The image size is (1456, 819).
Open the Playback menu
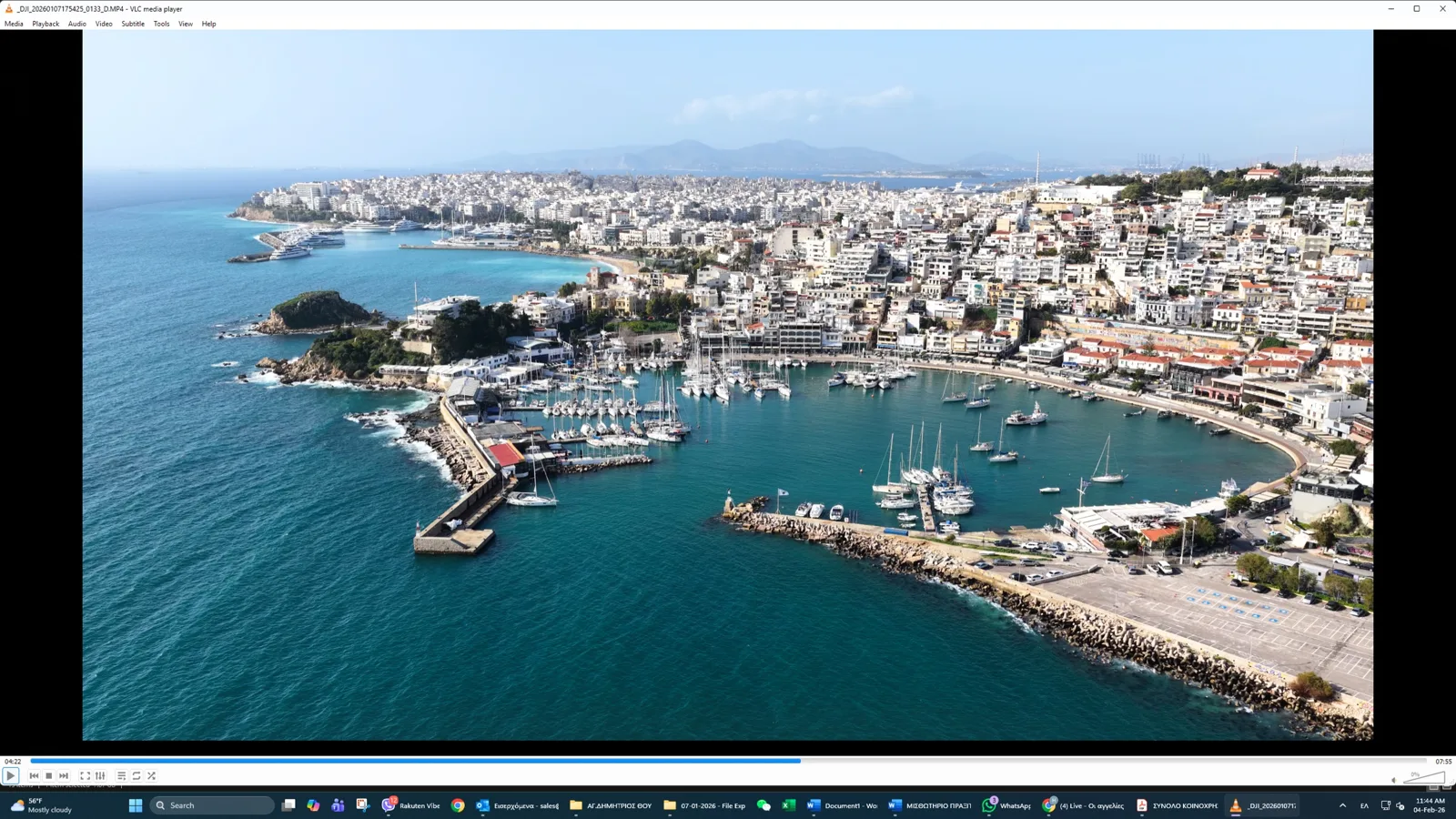click(x=45, y=24)
